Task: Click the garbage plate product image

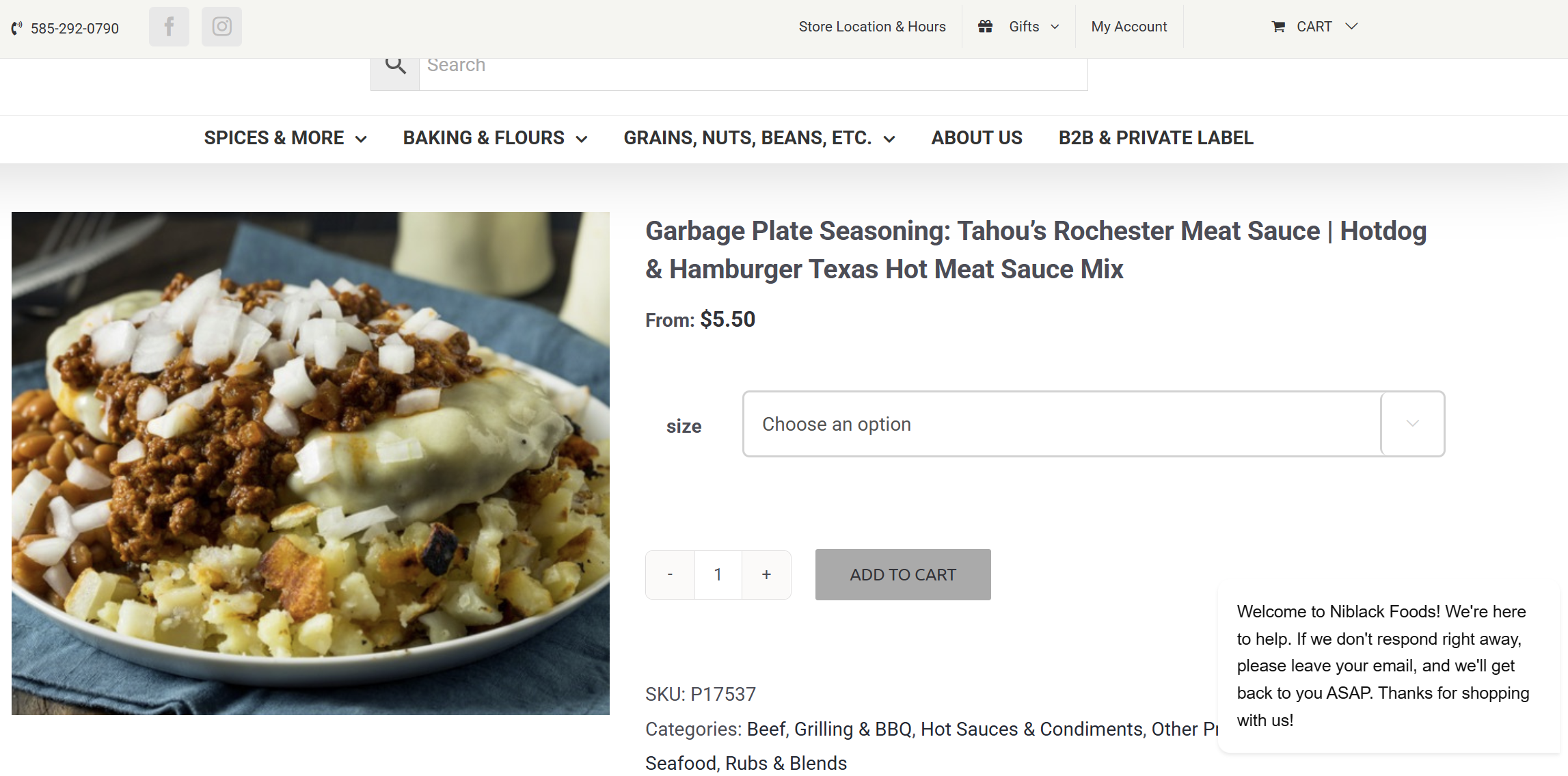Action: click(310, 463)
